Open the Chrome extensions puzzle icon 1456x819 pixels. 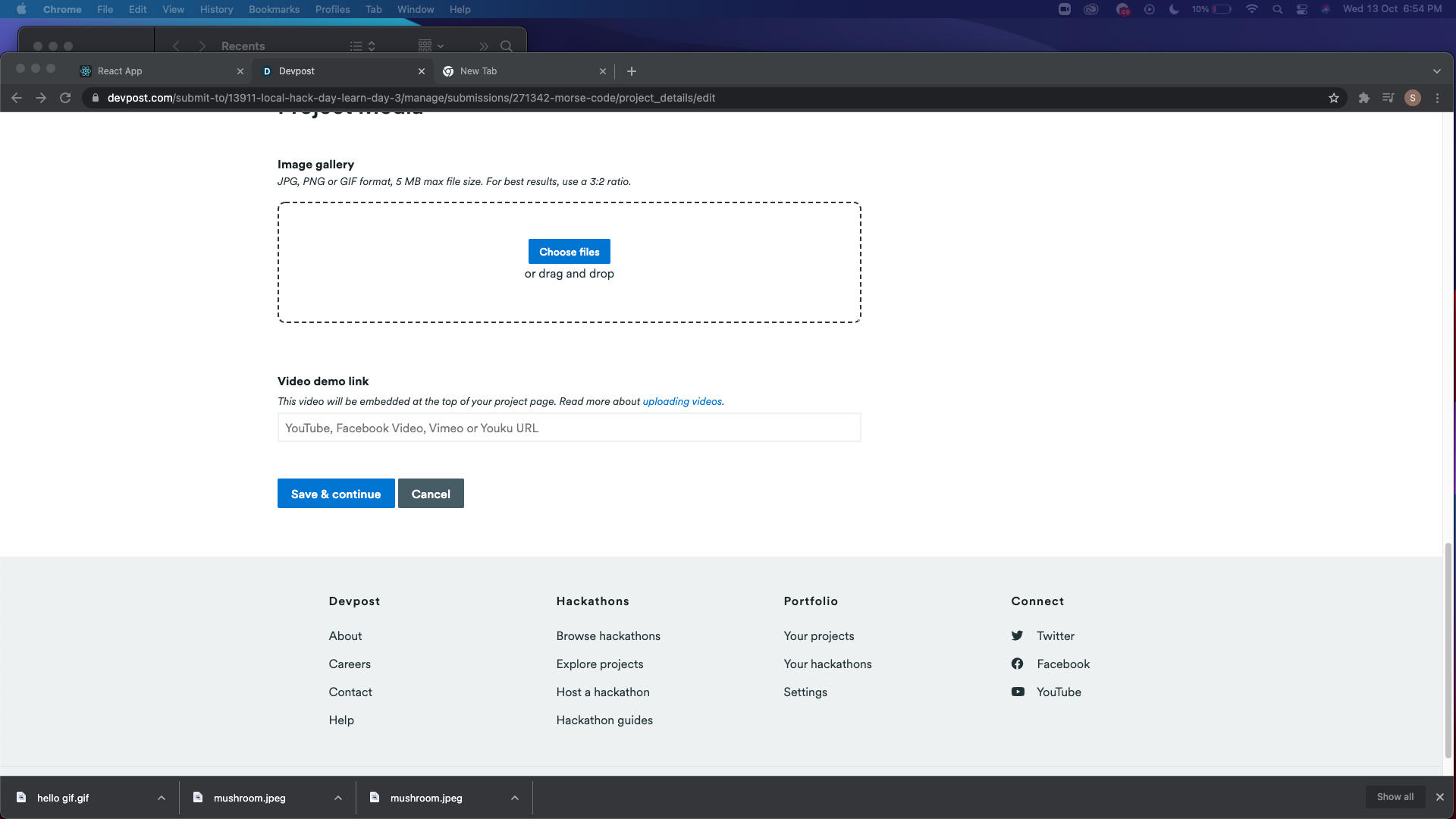(x=1364, y=98)
